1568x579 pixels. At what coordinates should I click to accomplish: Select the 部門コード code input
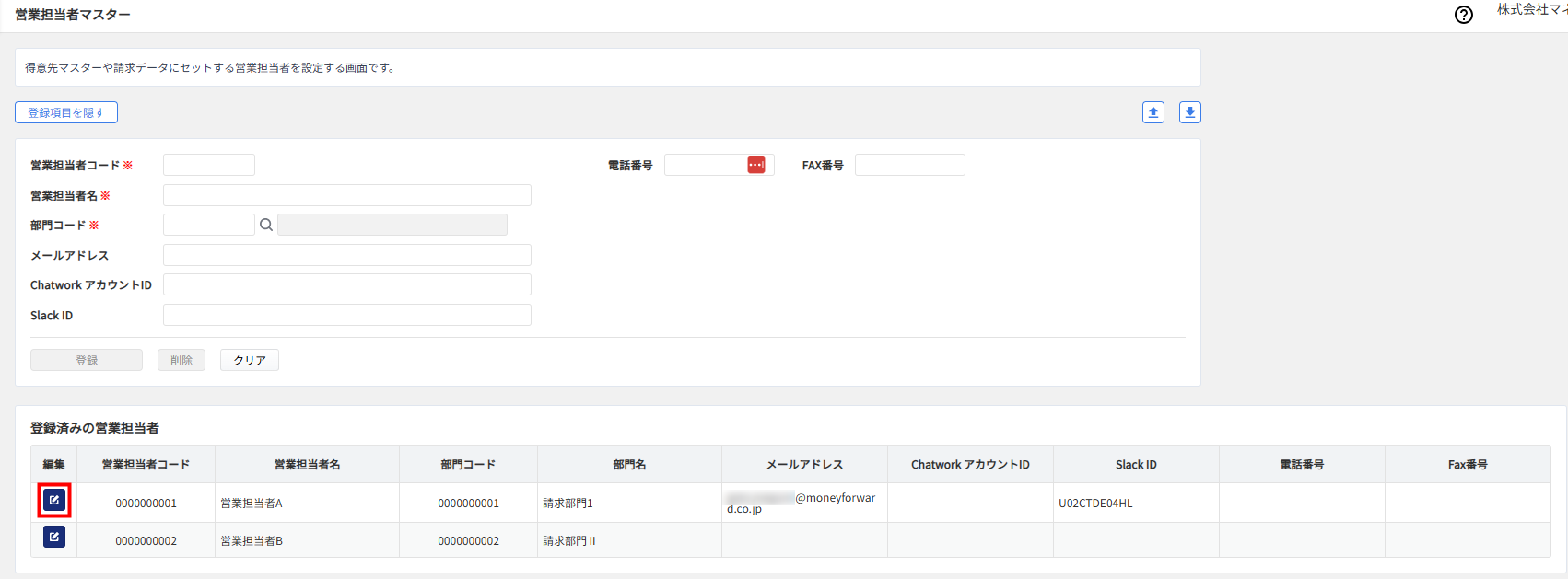(x=209, y=225)
